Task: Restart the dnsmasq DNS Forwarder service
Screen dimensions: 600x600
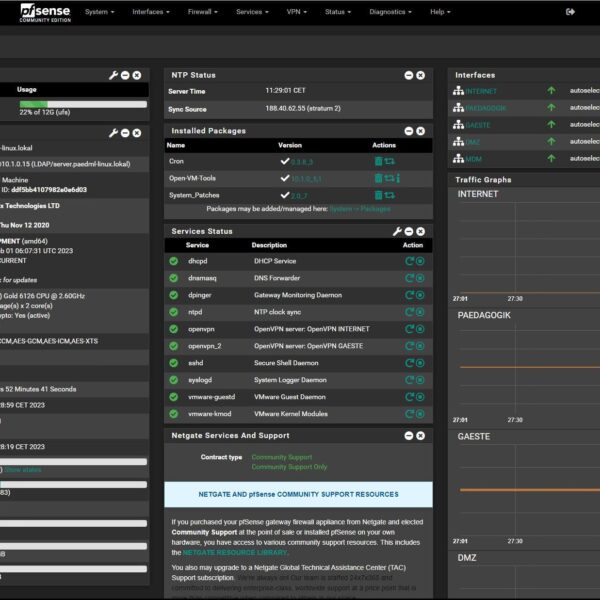Action: pyautogui.click(x=409, y=278)
